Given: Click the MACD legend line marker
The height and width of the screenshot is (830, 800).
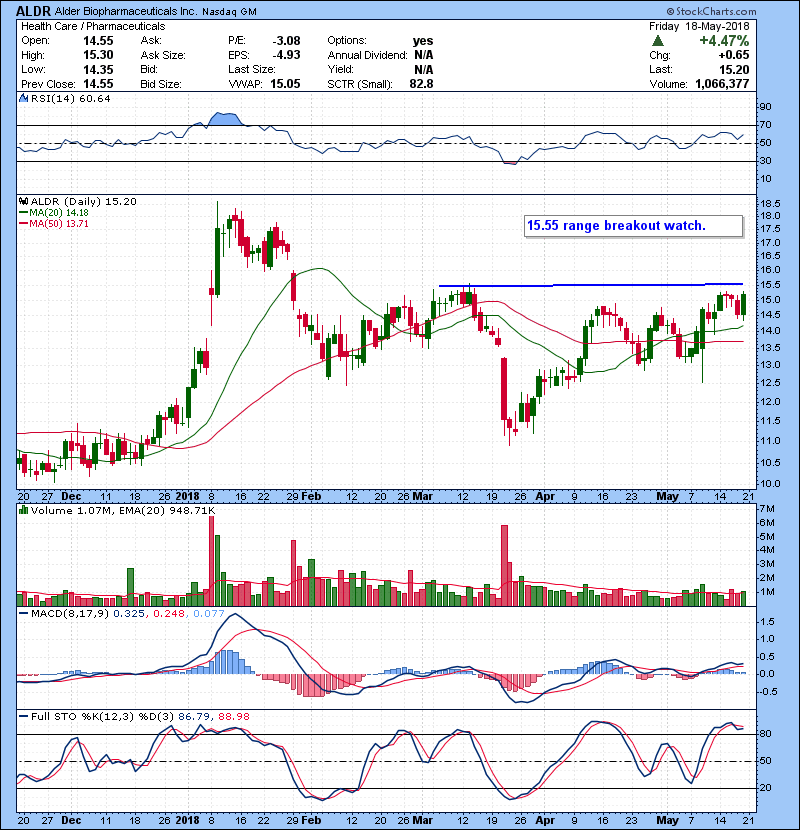Looking at the screenshot, I should point(23,614).
